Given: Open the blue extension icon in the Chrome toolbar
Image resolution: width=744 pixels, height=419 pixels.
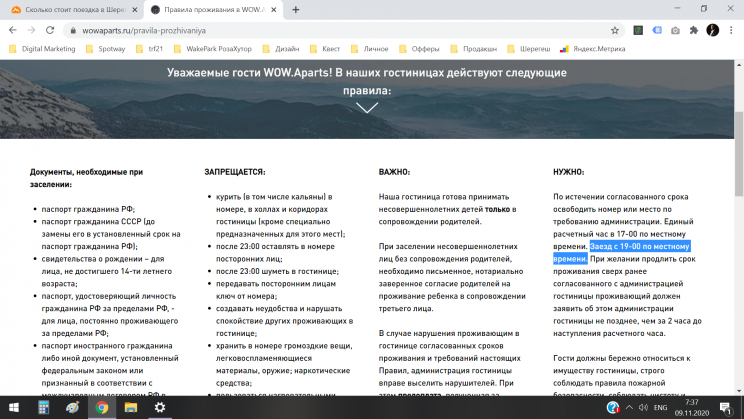Looking at the screenshot, I should click(657, 30).
